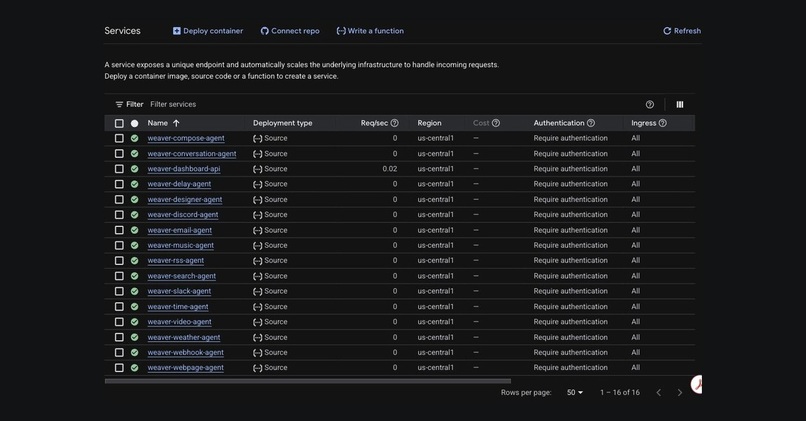This screenshot has width=806, height=421.
Task: Open the weaver-webhook-agent service
Action: pyautogui.click(x=186, y=353)
